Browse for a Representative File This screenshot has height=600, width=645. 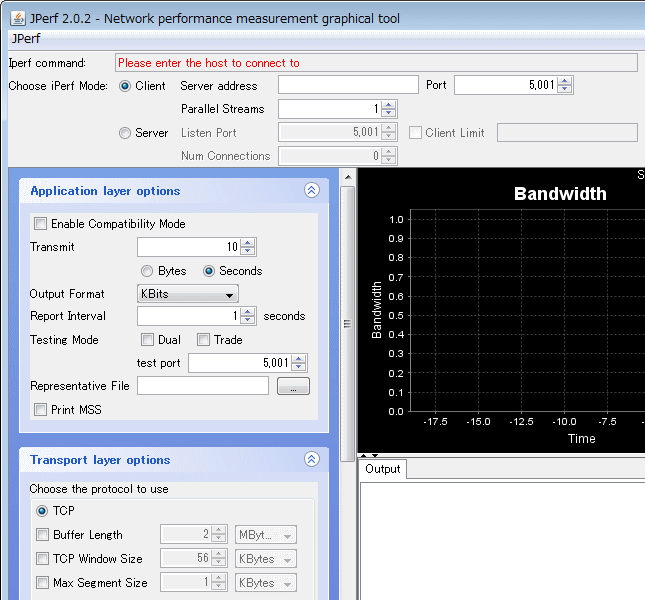pos(293,386)
